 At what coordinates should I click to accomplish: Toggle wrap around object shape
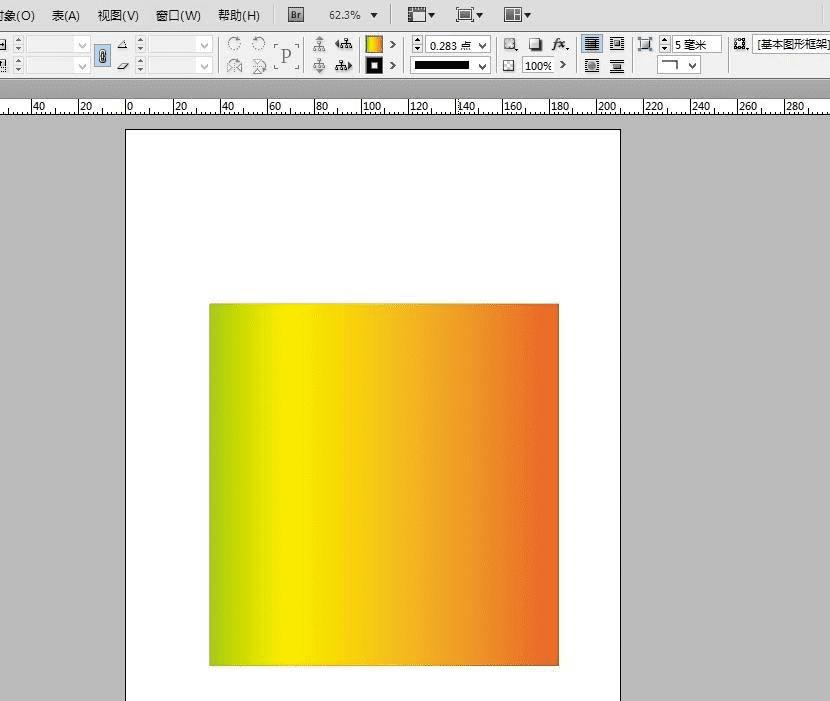click(592, 66)
